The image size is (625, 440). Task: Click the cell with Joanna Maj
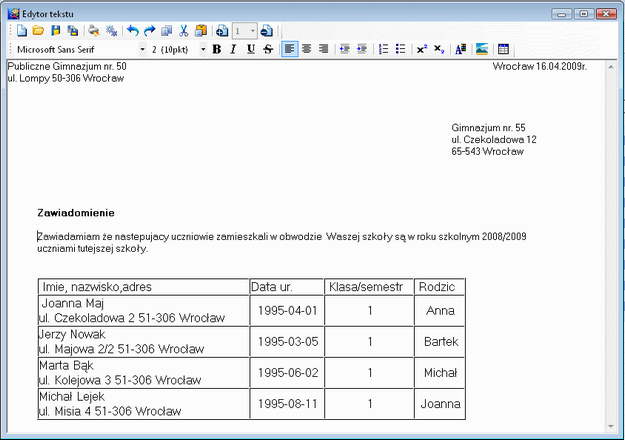pyautogui.click(x=144, y=310)
